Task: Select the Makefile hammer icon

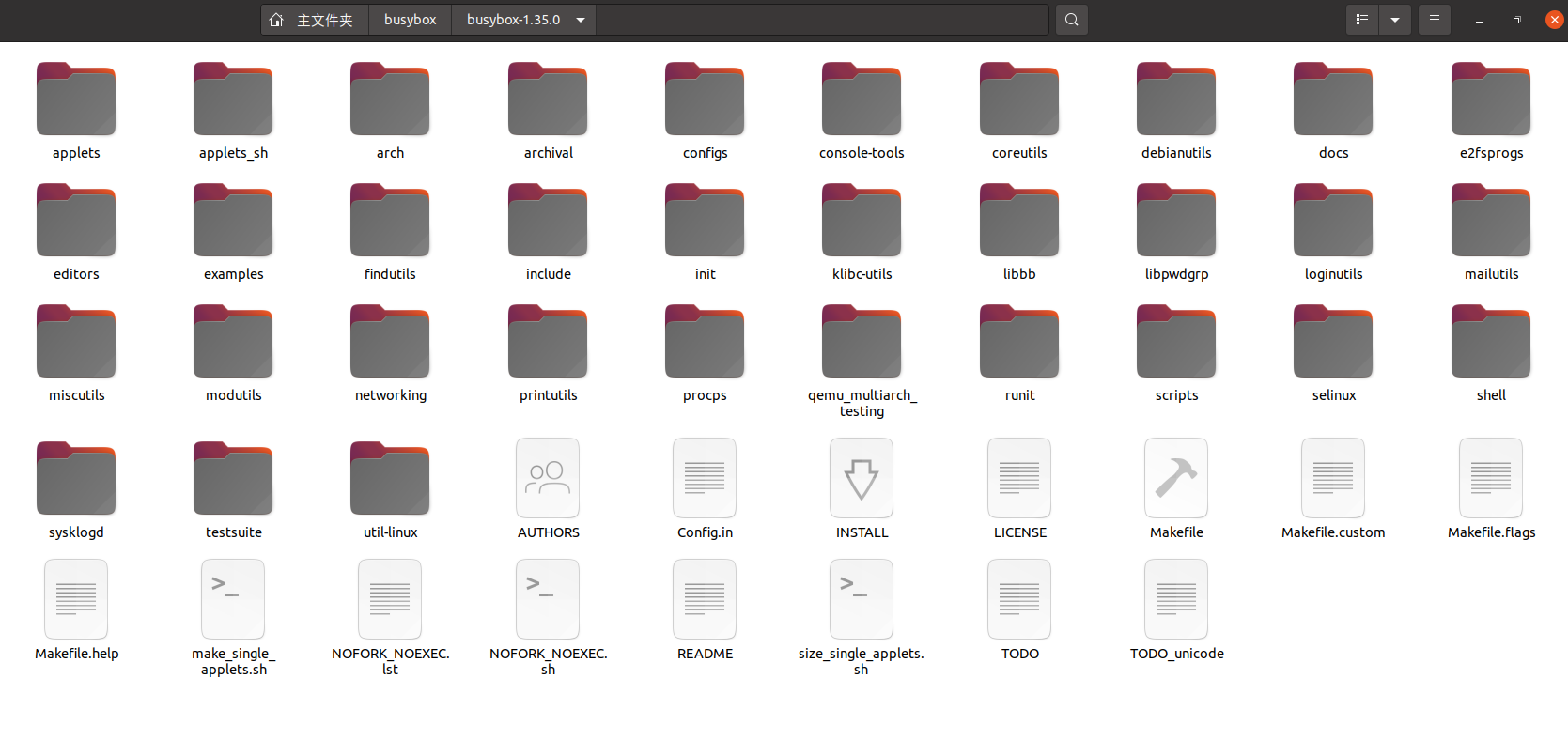Action: [1176, 478]
